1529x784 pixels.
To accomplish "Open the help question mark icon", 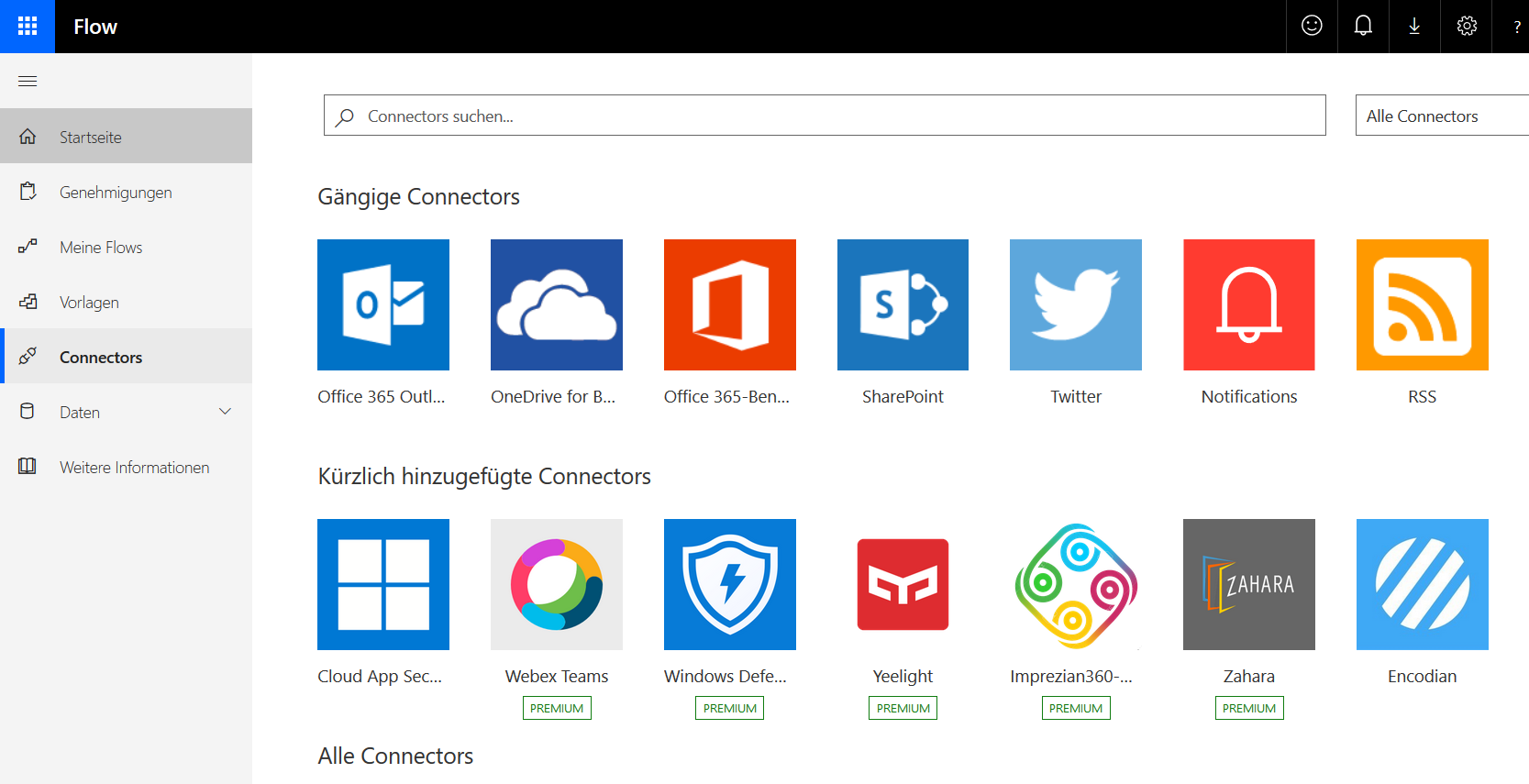I will pyautogui.click(x=1516, y=27).
